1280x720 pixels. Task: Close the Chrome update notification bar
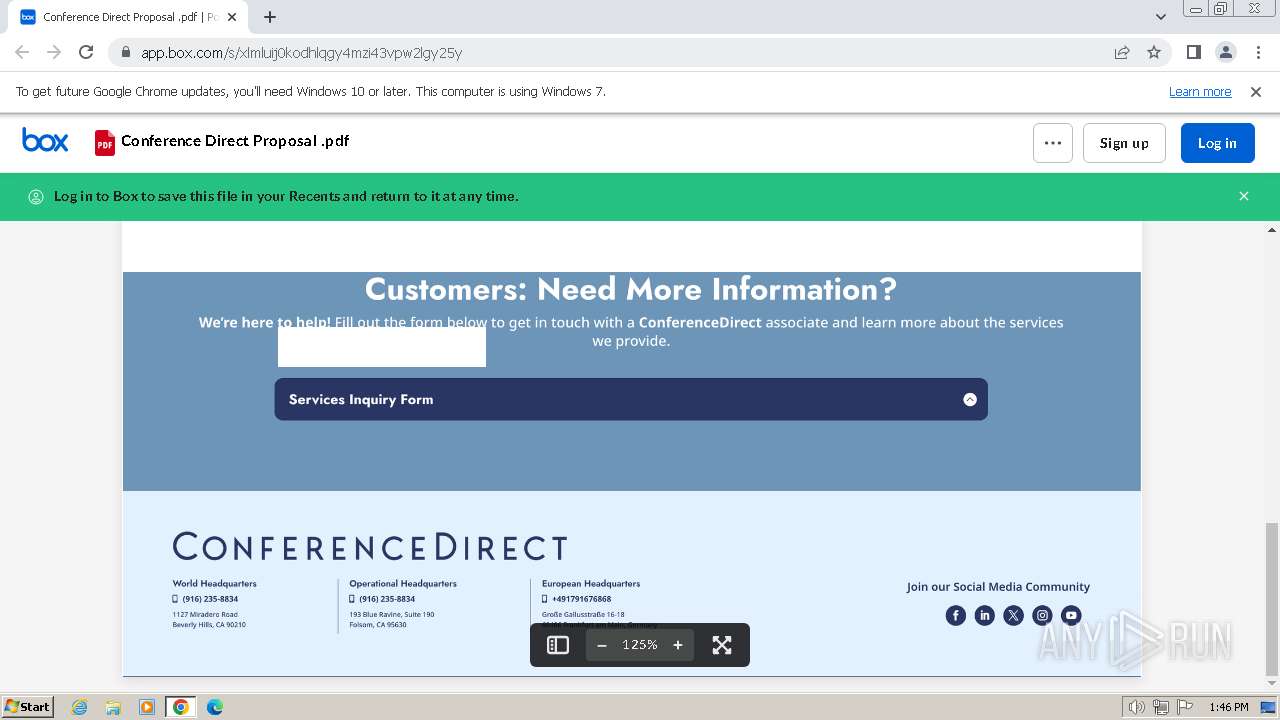(1256, 91)
